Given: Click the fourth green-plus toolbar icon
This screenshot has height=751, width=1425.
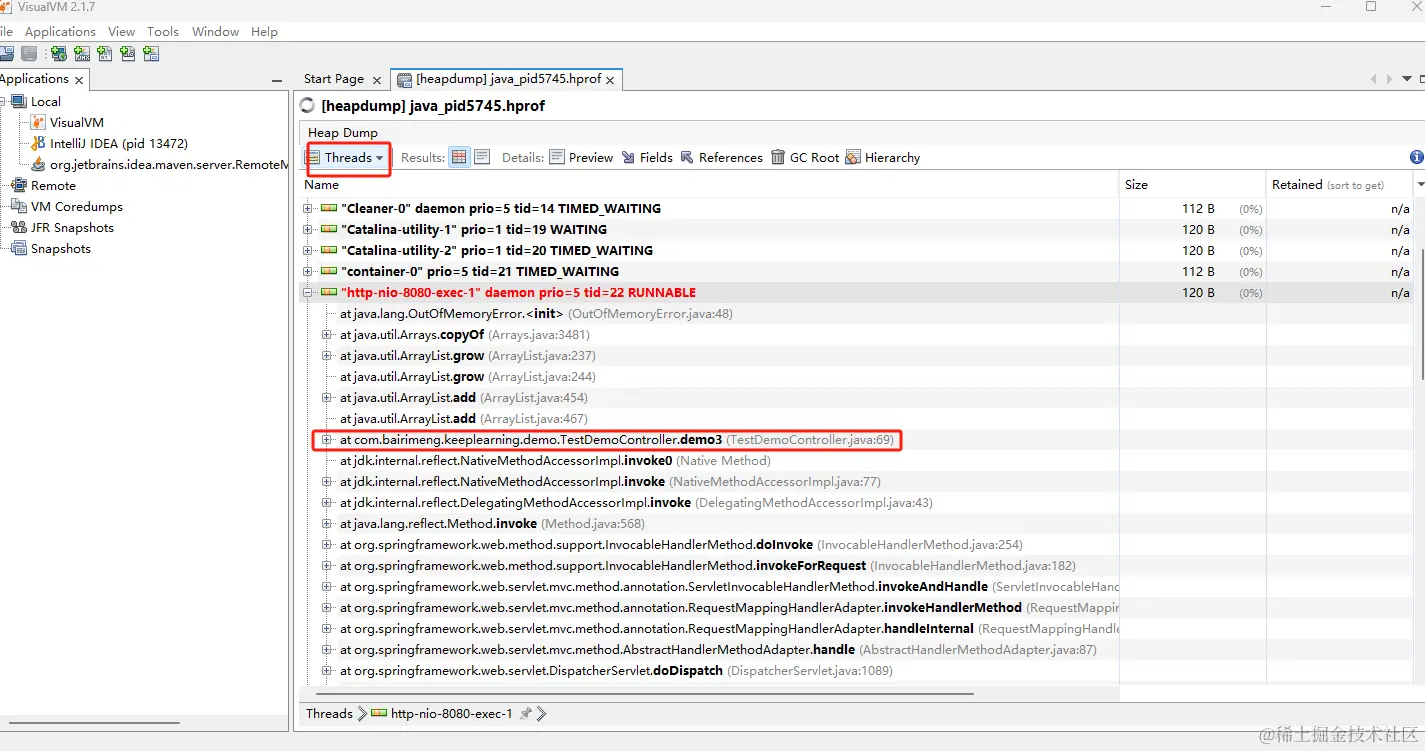Looking at the screenshot, I should click(128, 54).
